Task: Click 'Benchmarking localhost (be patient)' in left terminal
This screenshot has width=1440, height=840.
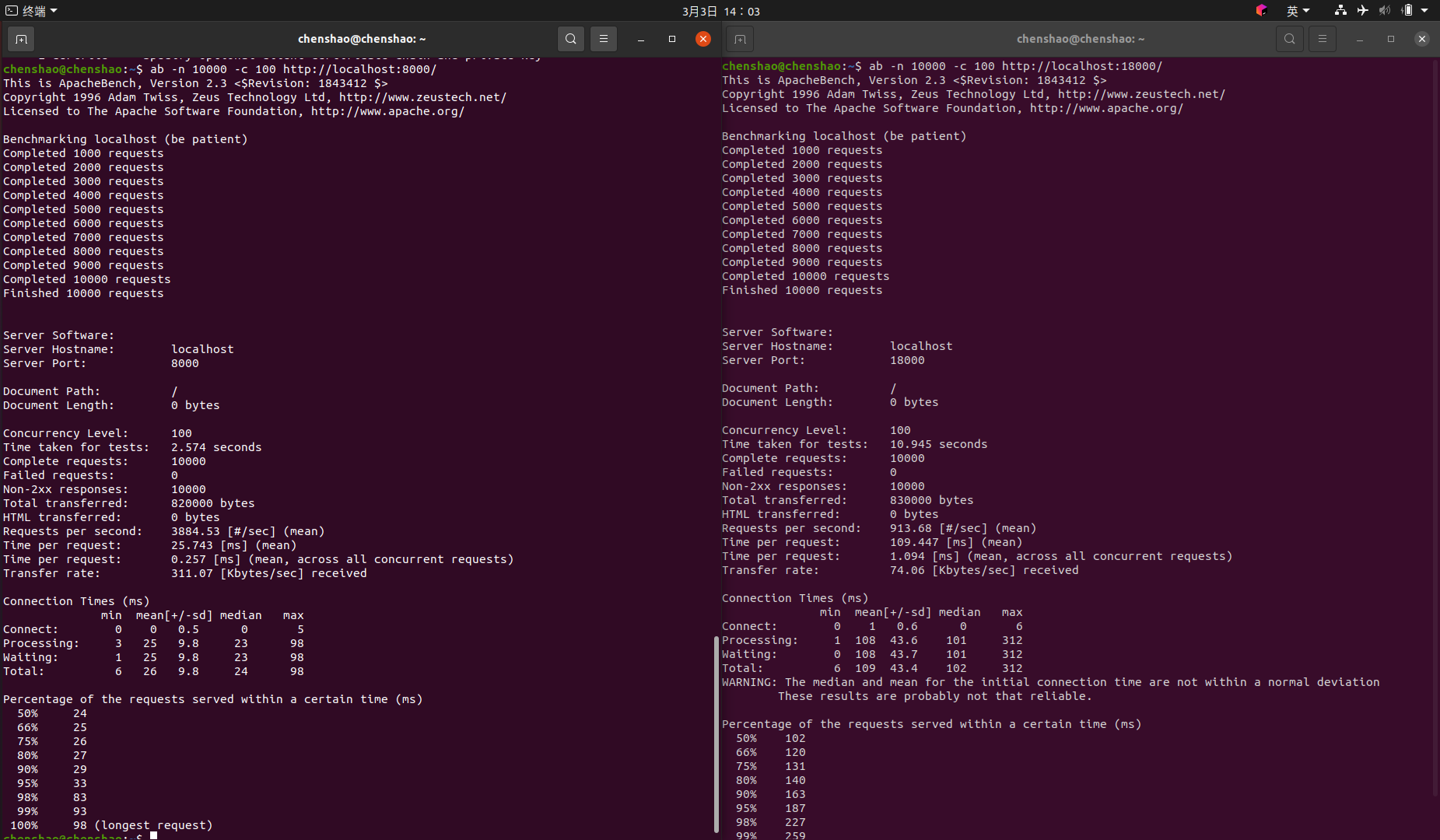Action: (x=125, y=139)
